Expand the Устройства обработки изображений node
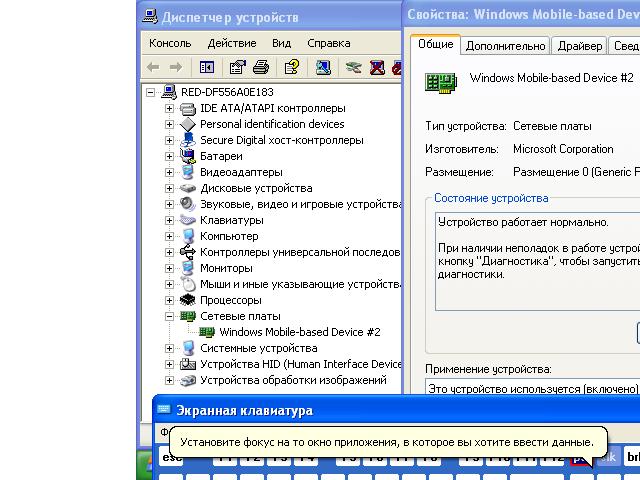The image size is (640, 480). [169, 380]
